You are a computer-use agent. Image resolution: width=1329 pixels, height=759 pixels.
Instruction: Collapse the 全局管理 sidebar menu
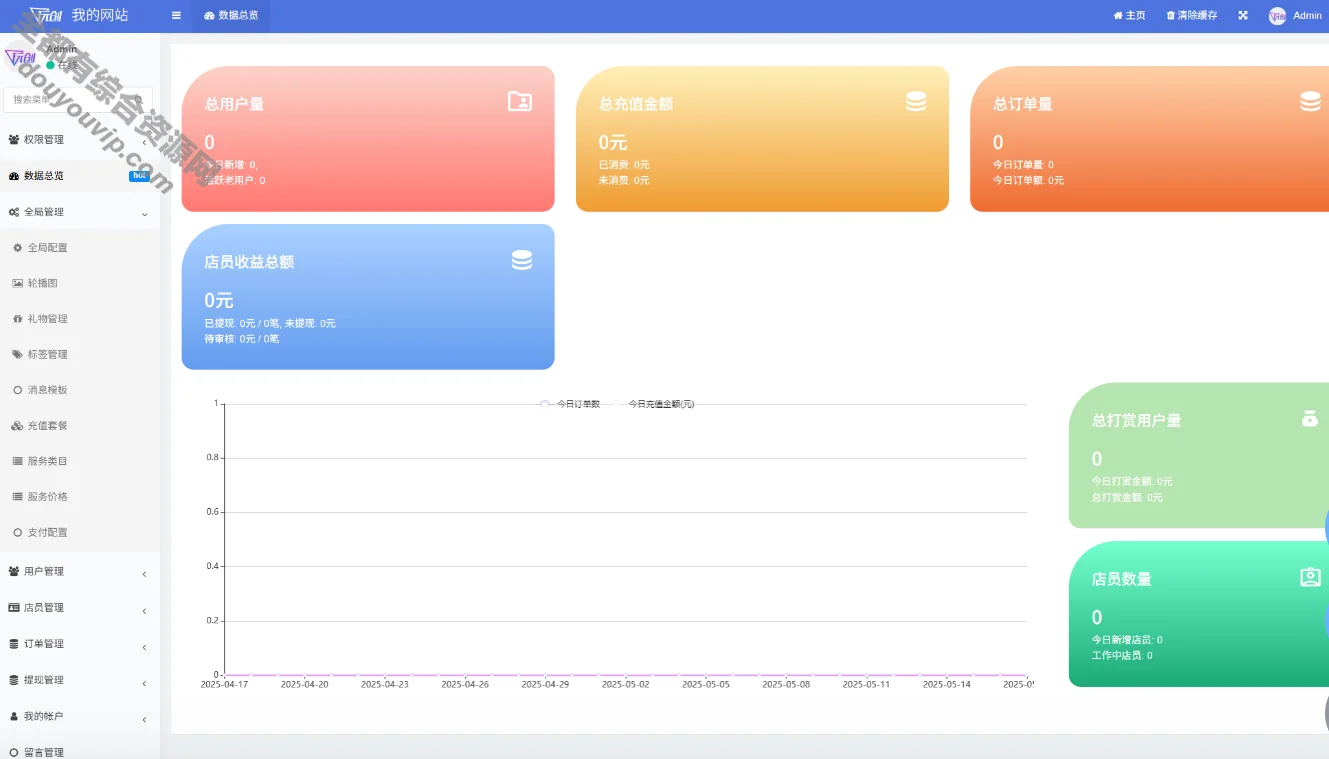click(x=78, y=212)
